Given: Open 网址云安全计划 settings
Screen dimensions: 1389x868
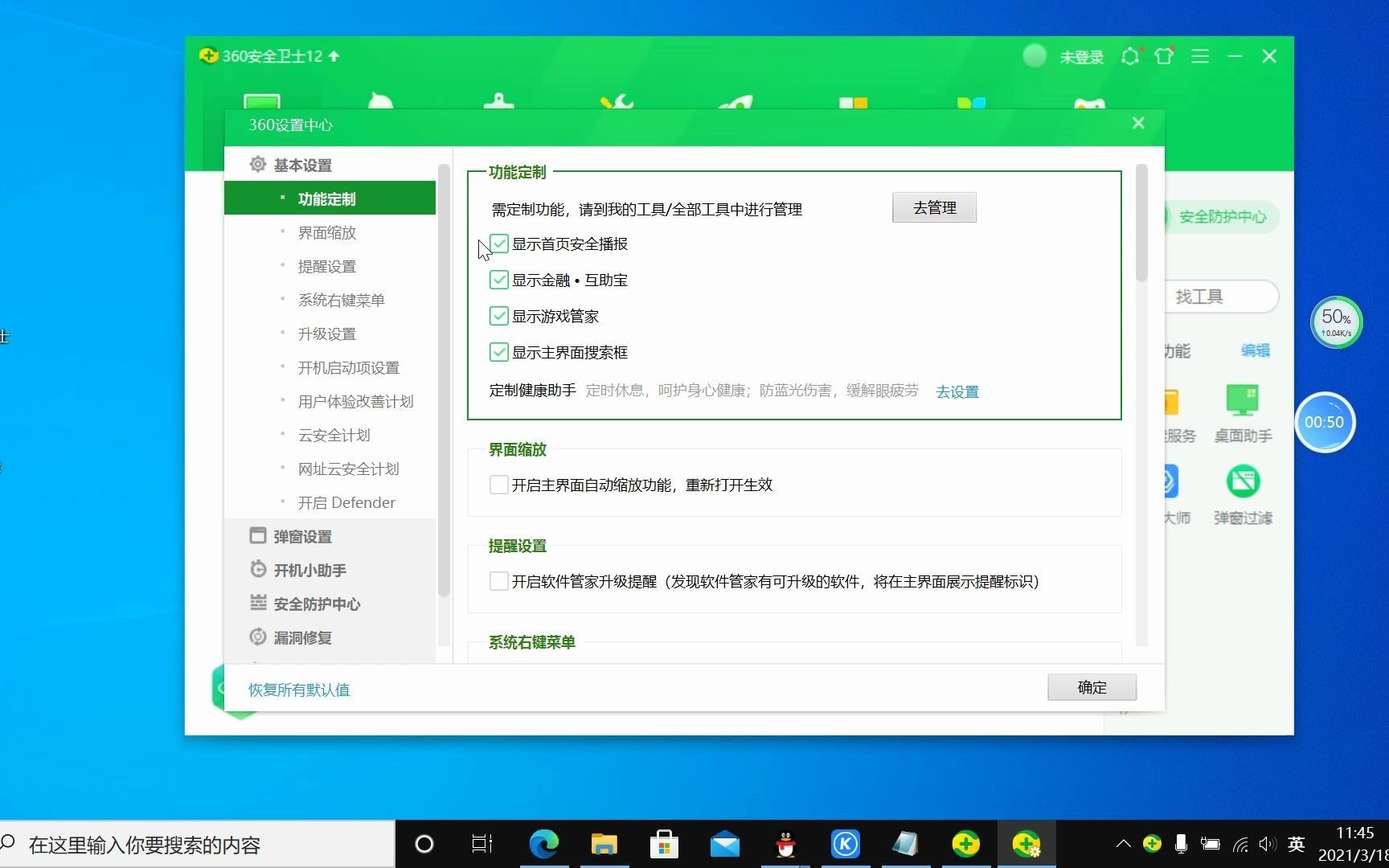Looking at the screenshot, I should pyautogui.click(x=348, y=469).
